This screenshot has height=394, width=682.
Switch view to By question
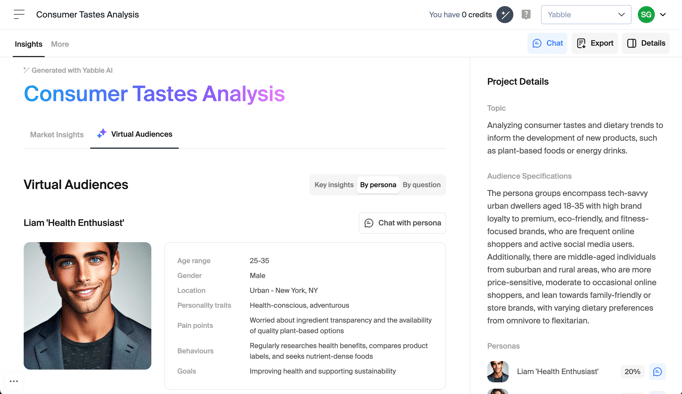tap(421, 185)
